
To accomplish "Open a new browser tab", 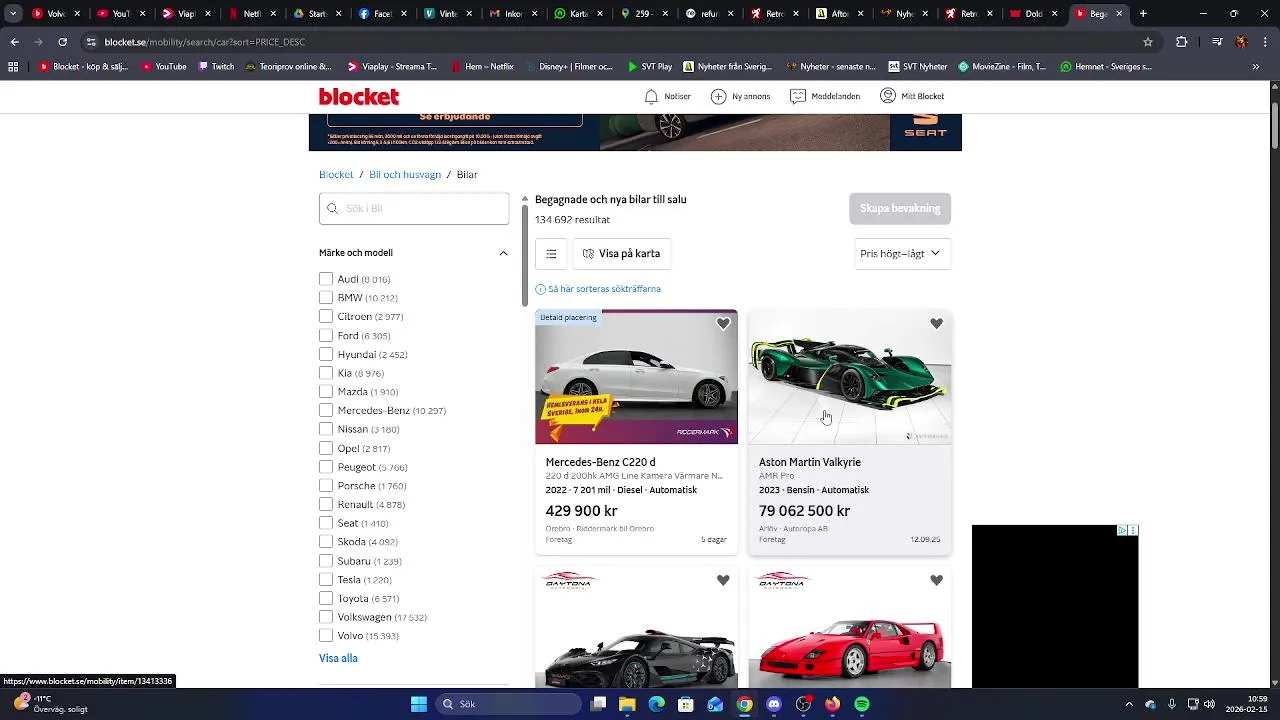I will pos(1143,14).
